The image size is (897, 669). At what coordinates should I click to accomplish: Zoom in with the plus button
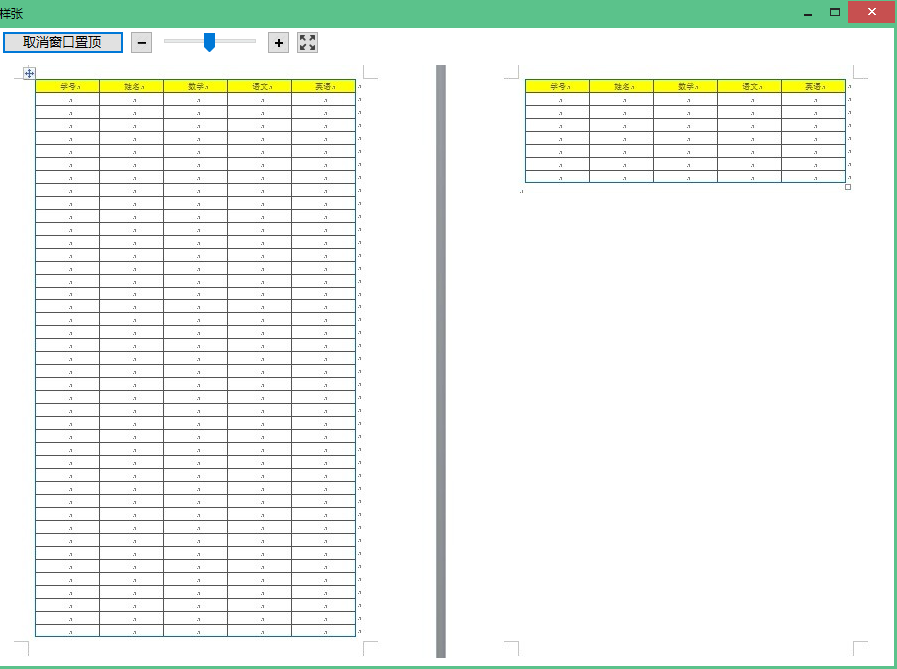(x=279, y=42)
